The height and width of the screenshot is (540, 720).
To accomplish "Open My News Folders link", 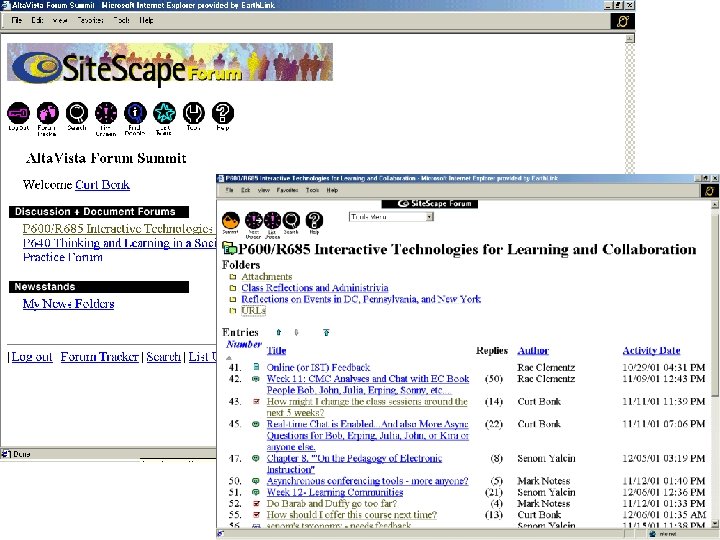I will click(68, 304).
